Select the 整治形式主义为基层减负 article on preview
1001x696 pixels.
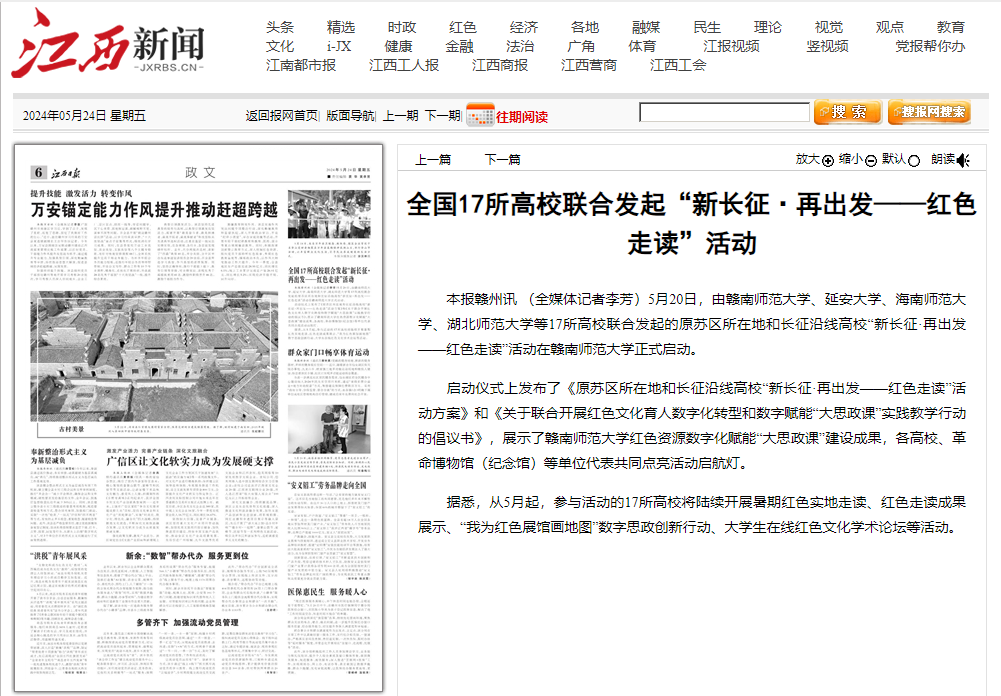[x=59, y=456]
